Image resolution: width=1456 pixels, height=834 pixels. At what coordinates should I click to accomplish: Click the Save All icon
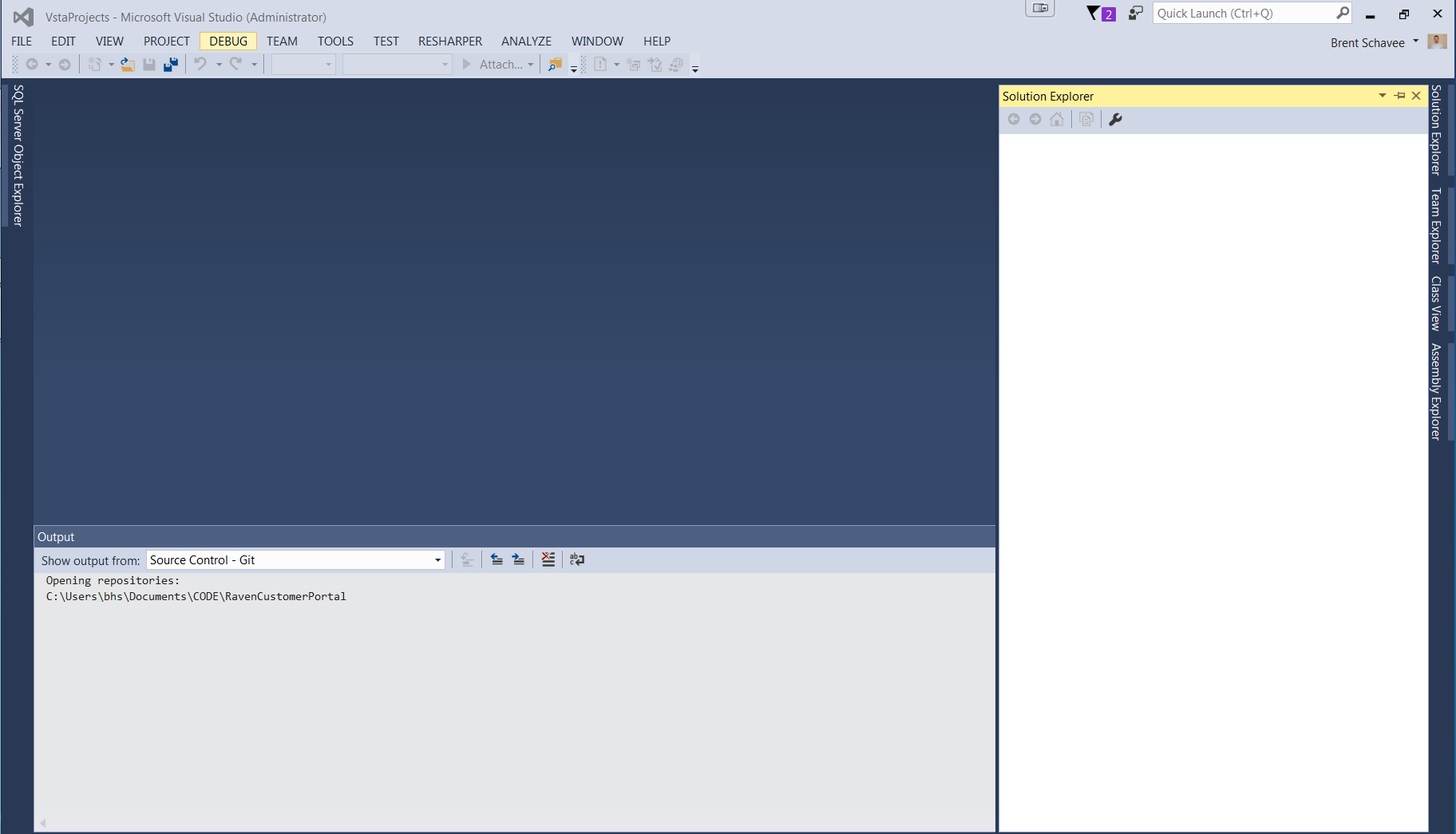point(171,65)
